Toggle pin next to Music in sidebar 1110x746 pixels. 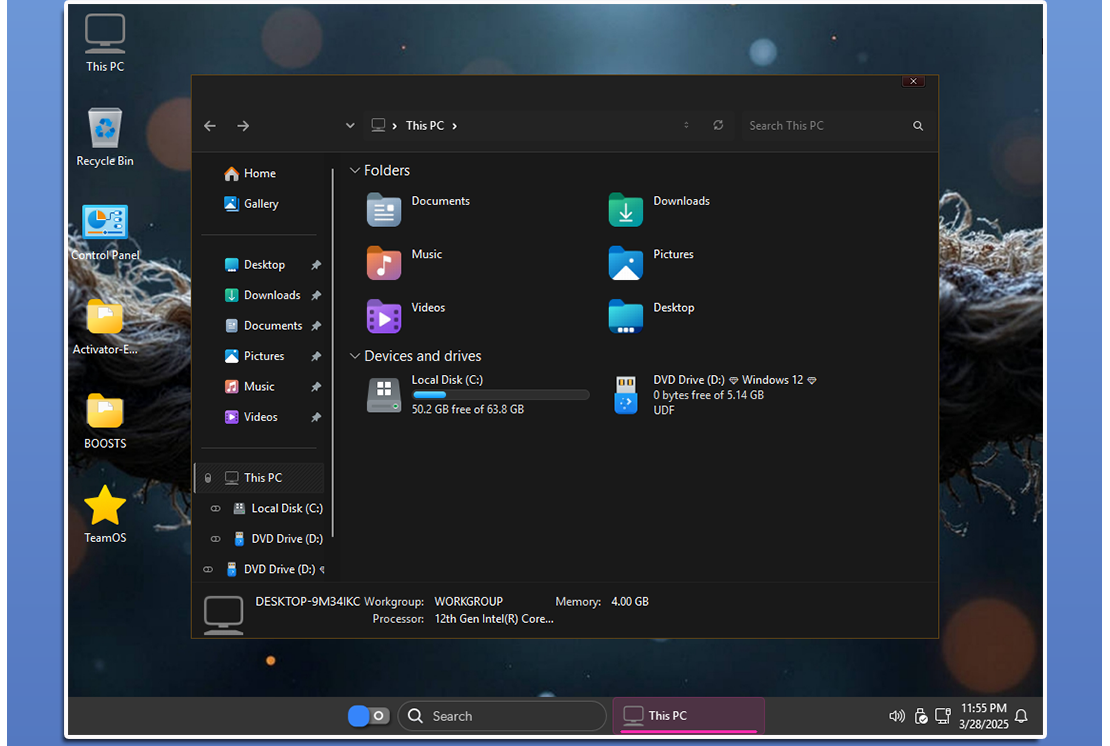[x=316, y=387]
